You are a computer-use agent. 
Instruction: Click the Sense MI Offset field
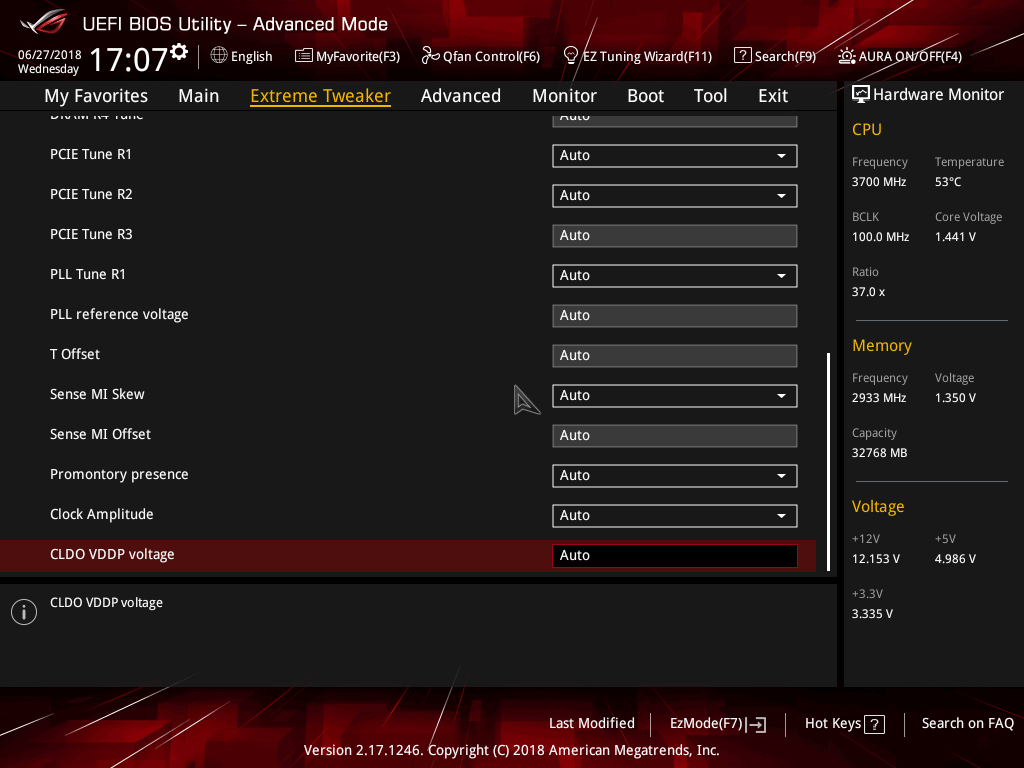tap(675, 436)
